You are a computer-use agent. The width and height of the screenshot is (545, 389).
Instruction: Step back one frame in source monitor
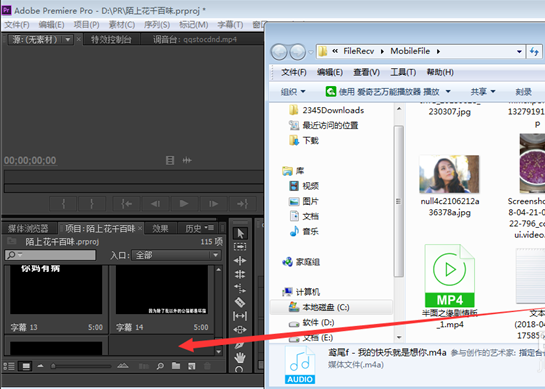tap(155, 204)
